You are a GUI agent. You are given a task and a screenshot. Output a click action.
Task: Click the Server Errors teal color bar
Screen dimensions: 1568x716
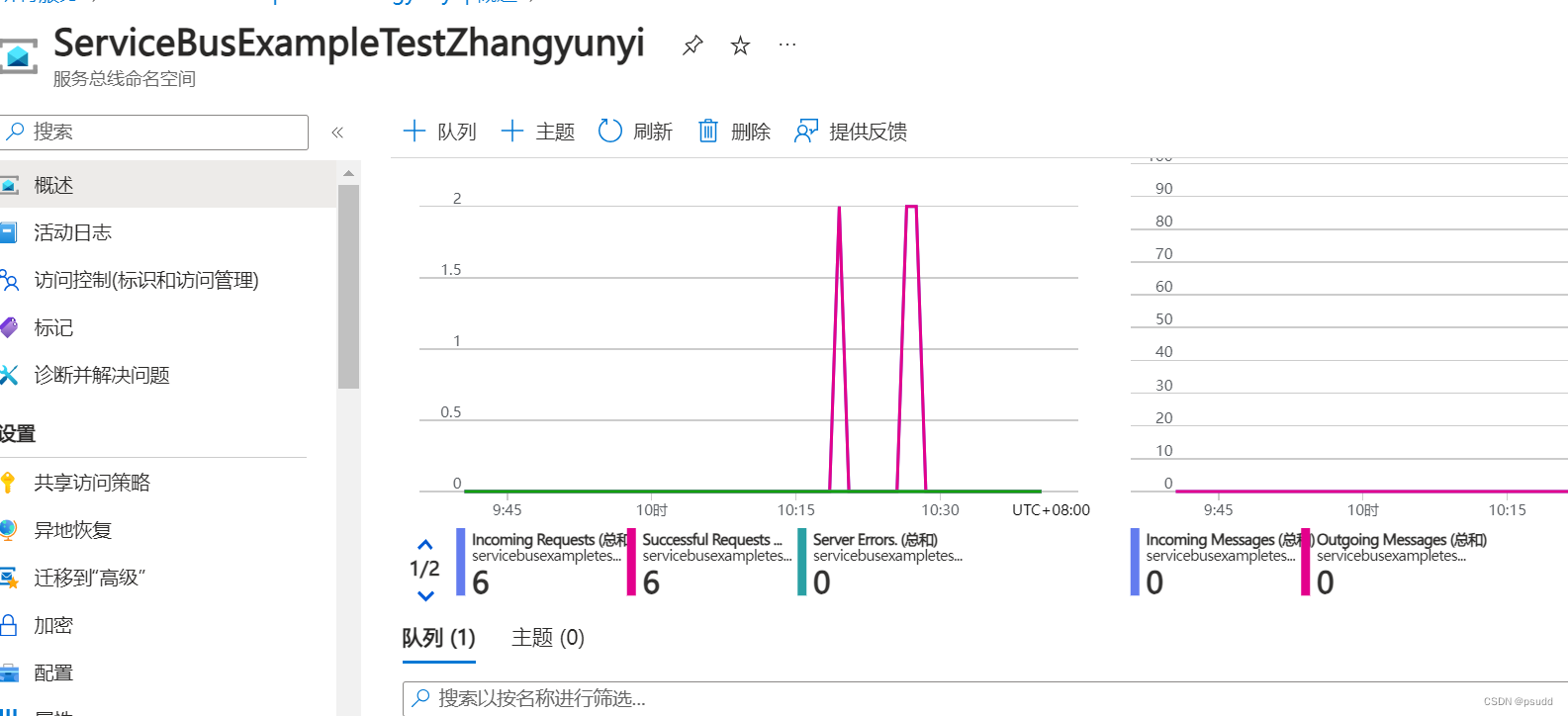point(802,563)
